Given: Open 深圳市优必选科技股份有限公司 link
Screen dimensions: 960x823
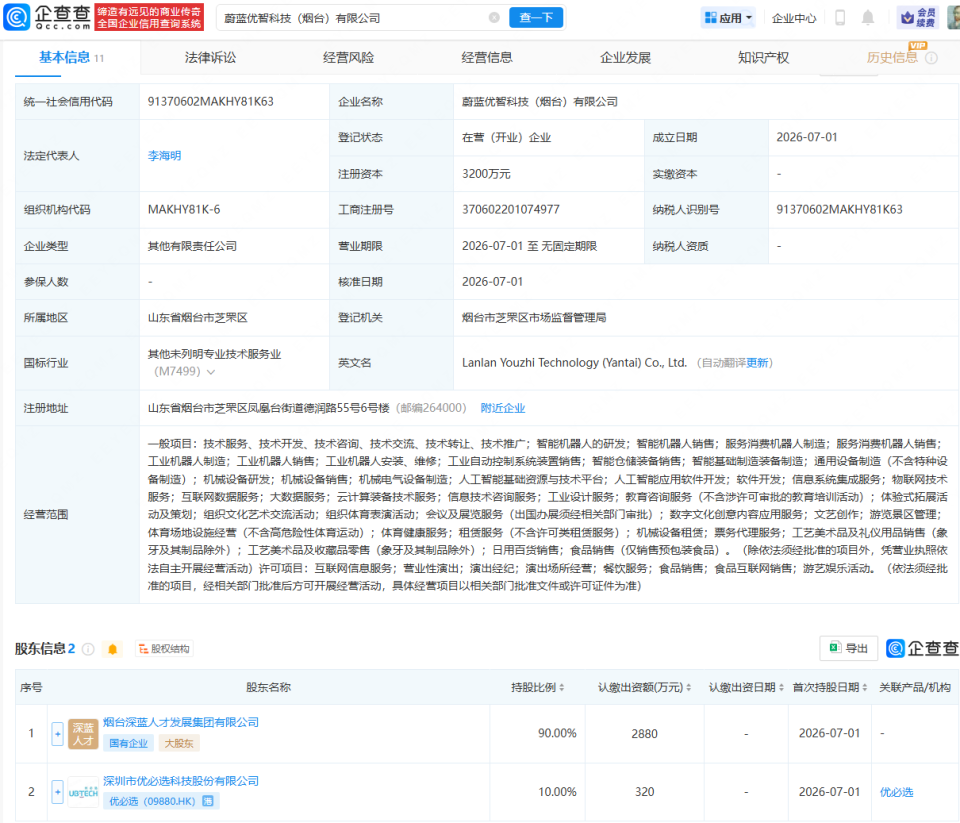Looking at the screenshot, I should (x=181, y=781).
